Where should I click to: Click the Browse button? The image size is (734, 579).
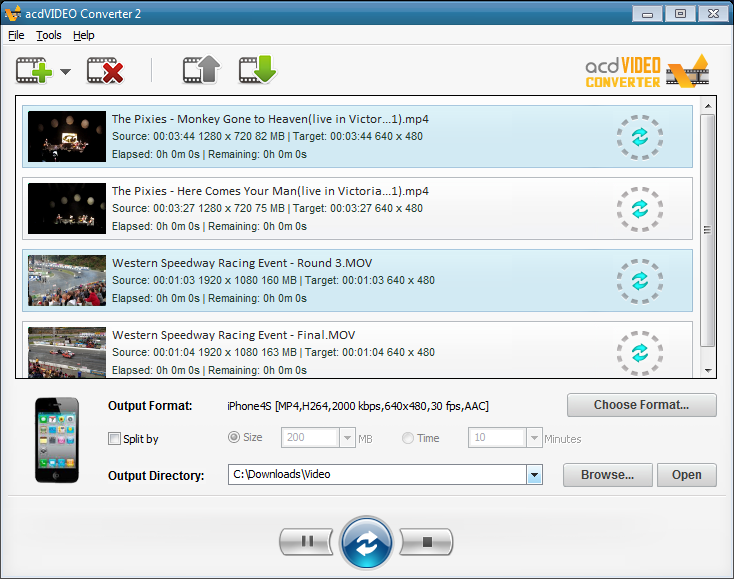tap(608, 475)
